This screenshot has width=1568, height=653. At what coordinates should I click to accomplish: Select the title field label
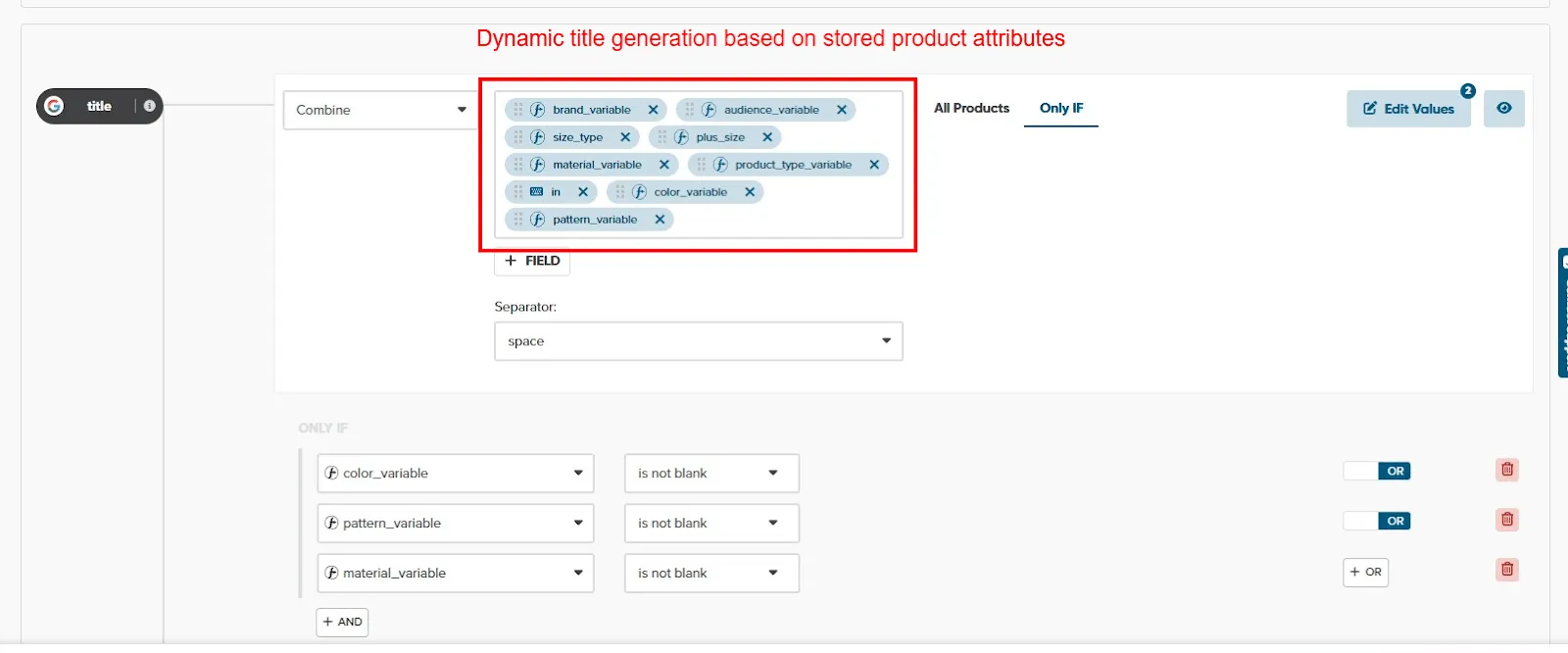tap(99, 106)
